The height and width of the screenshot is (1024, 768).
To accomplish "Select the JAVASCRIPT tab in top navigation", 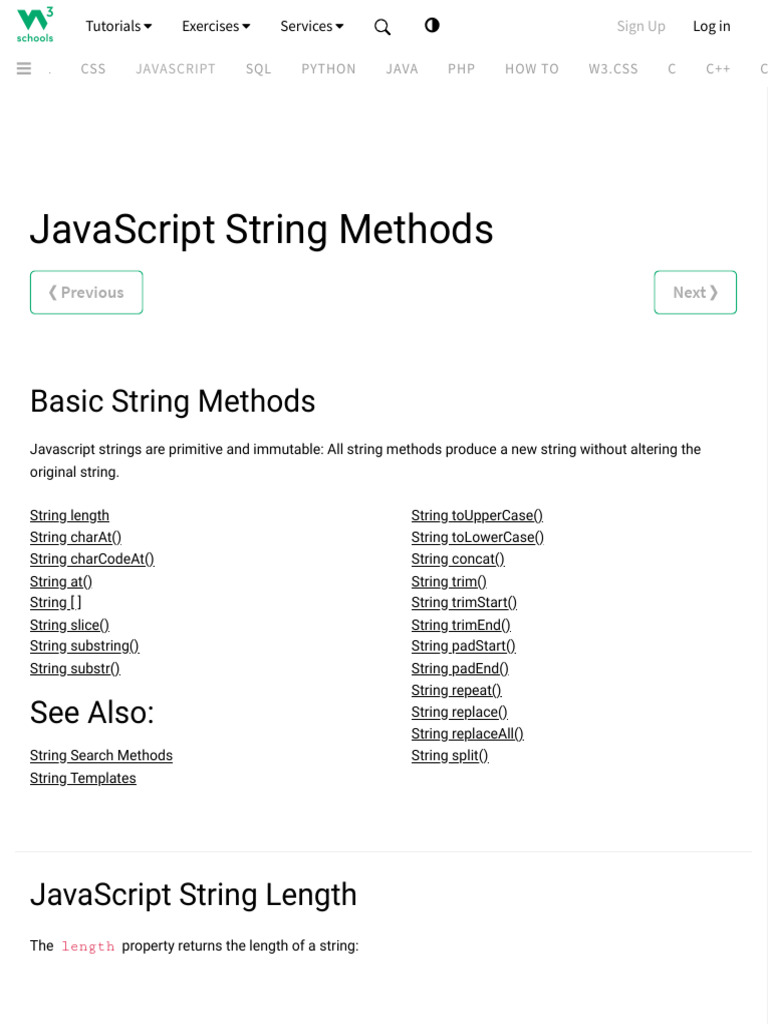I will coord(176,69).
